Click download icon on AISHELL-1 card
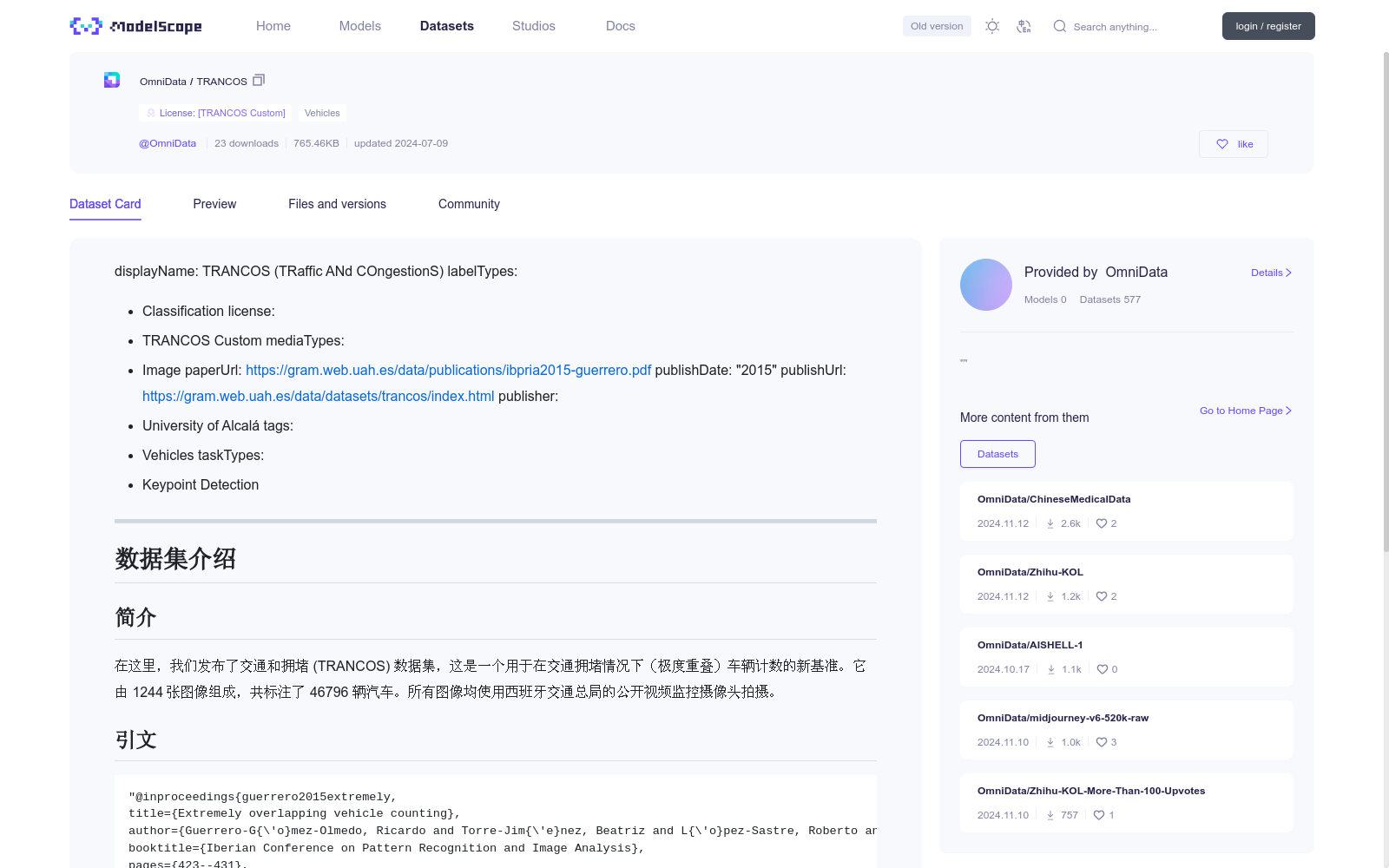Screen dimensions: 1389x868 tap(1051, 669)
